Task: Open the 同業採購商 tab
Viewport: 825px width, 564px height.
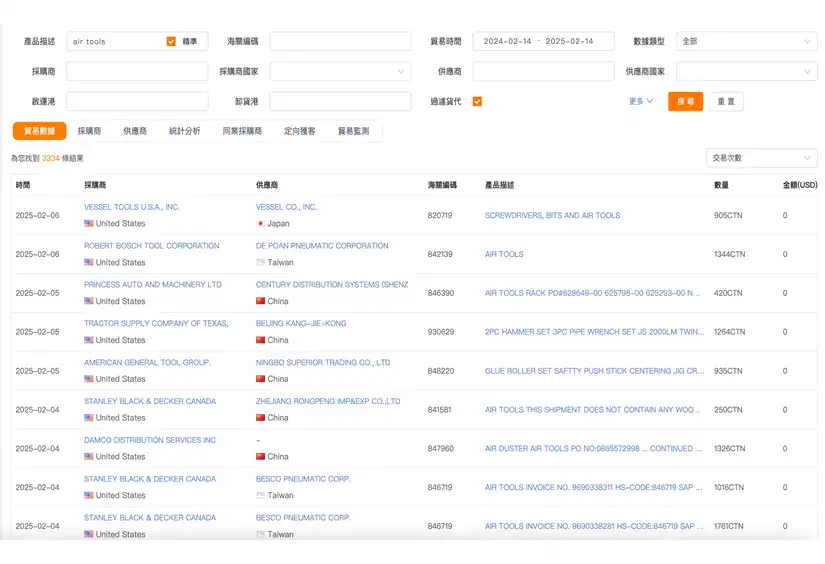Action: coord(242,131)
